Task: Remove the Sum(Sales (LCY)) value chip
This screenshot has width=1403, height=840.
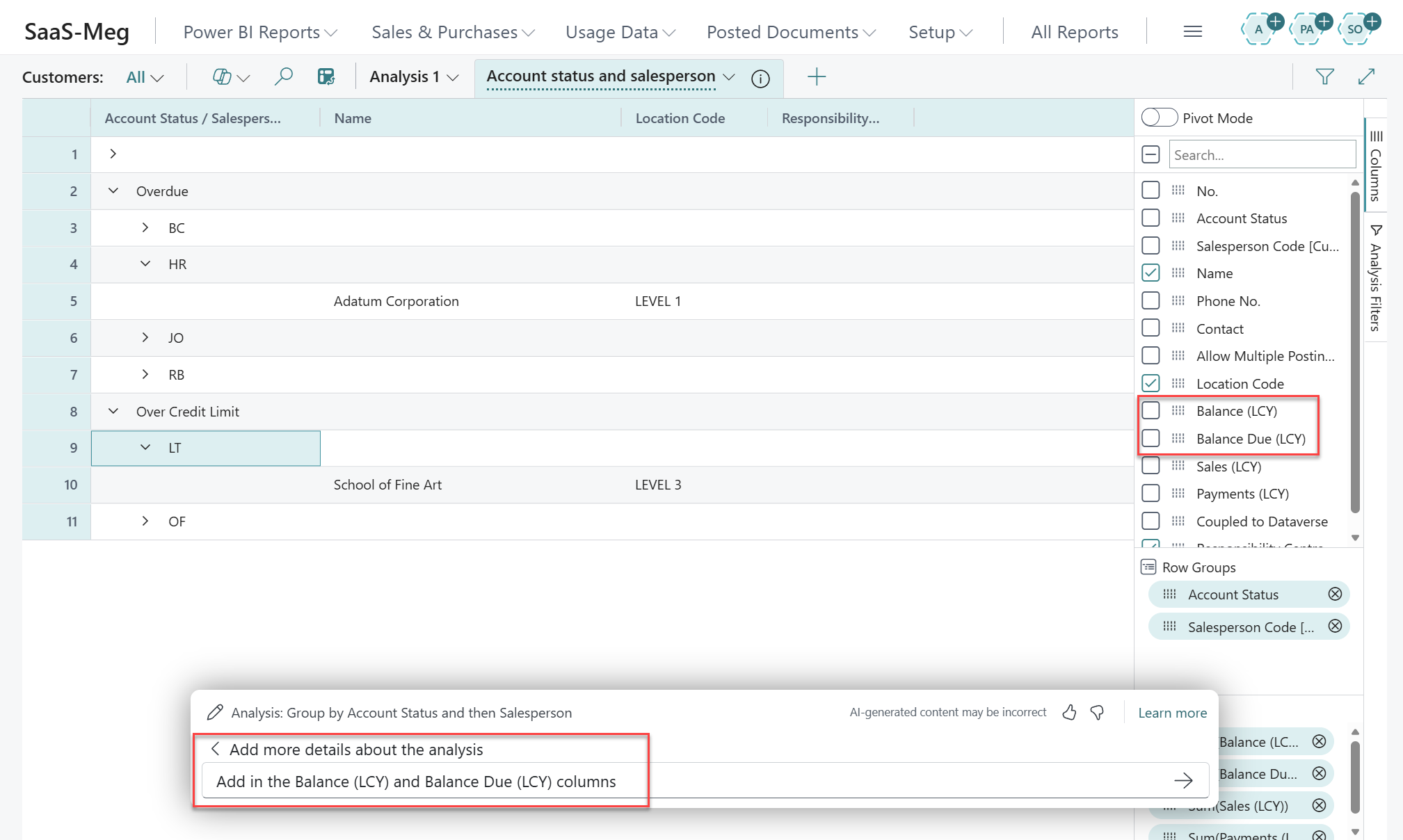Action: pyautogui.click(x=1319, y=805)
